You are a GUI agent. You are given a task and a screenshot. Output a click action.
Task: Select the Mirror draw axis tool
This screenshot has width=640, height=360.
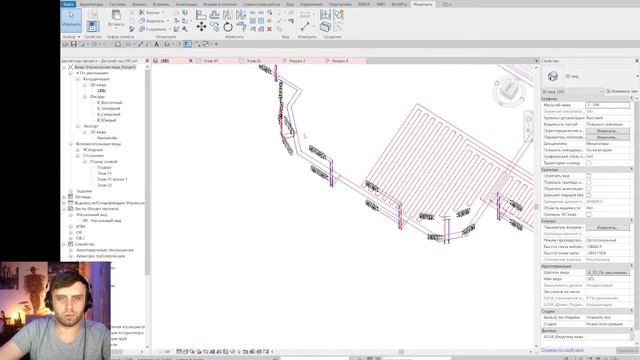pyautogui.click(x=241, y=15)
